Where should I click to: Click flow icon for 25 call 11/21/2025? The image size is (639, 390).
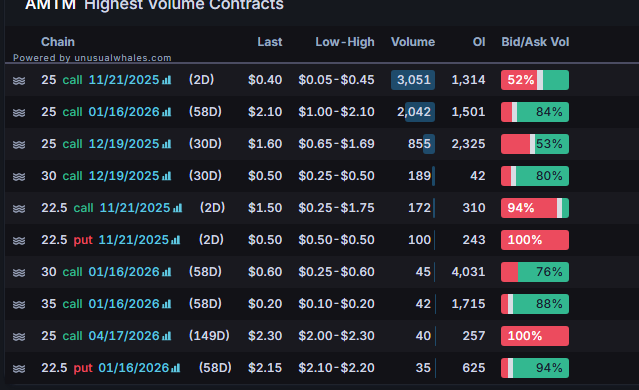point(19,80)
